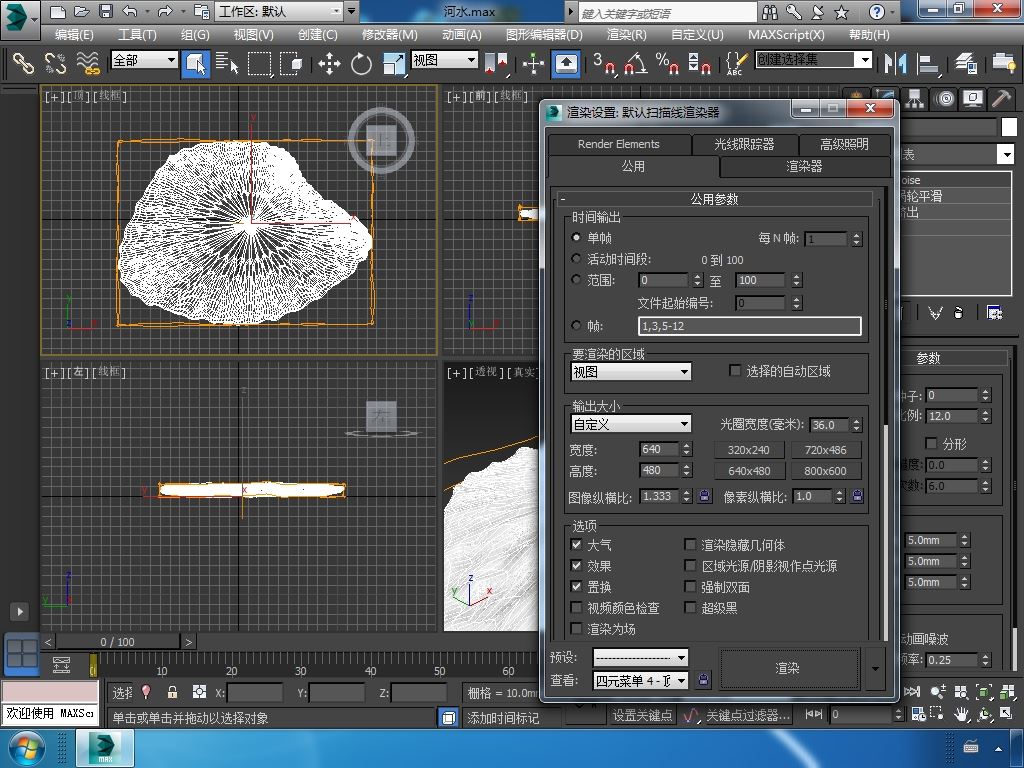The width and height of the screenshot is (1024, 768).
Task: Choose the 800x600 output size preset
Action: 825,471
